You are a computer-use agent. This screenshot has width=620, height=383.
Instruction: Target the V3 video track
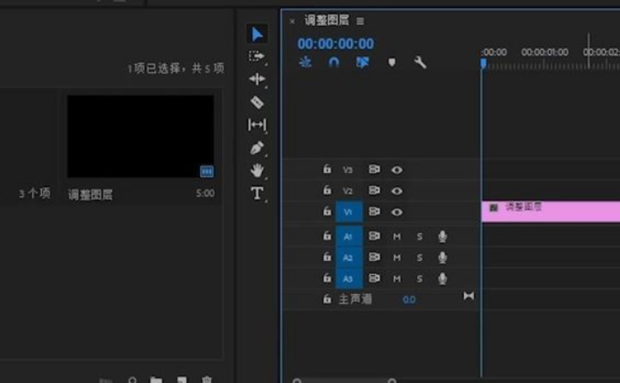(x=348, y=170)
